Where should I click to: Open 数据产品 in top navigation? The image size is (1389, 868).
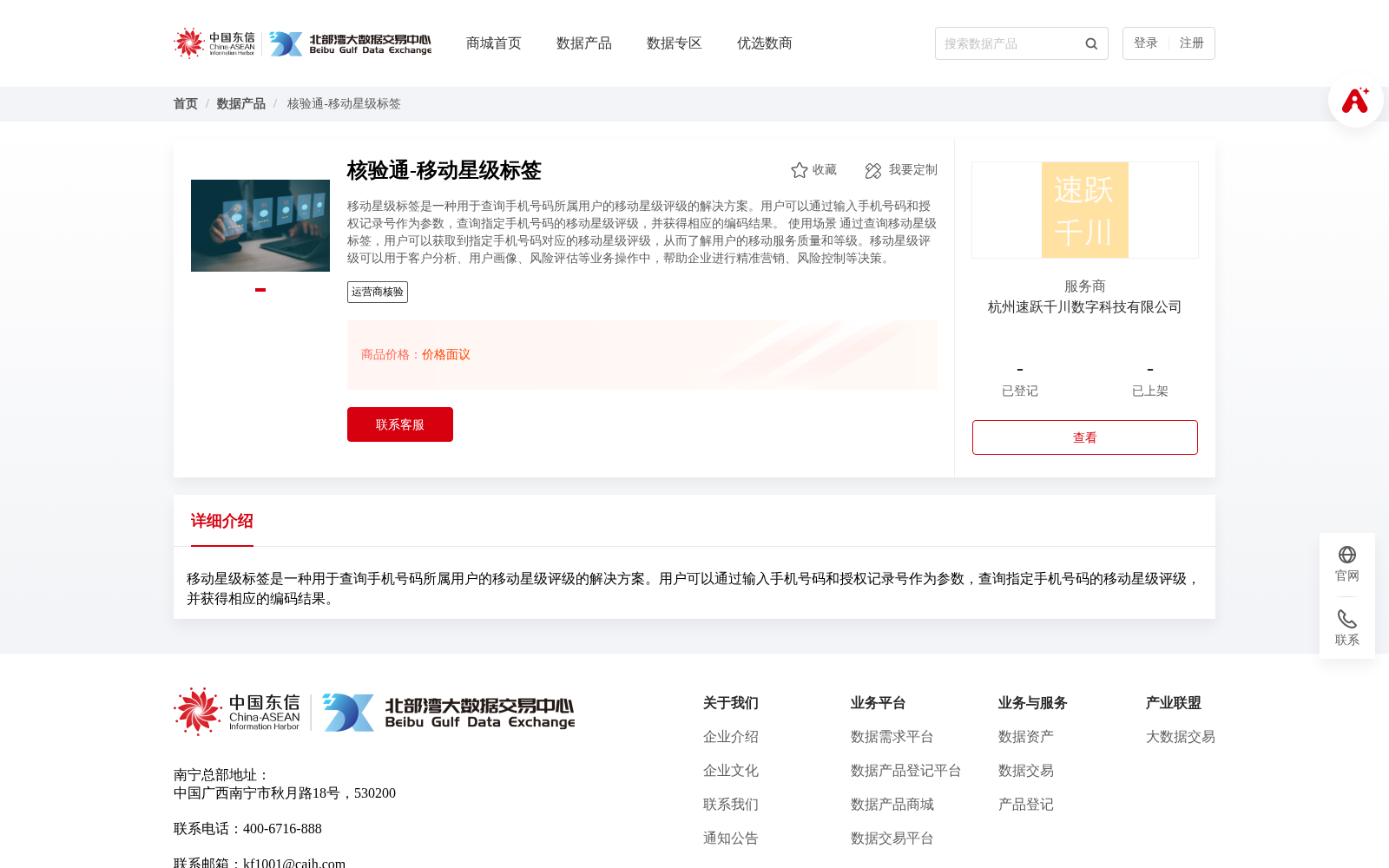coord(584,43)
